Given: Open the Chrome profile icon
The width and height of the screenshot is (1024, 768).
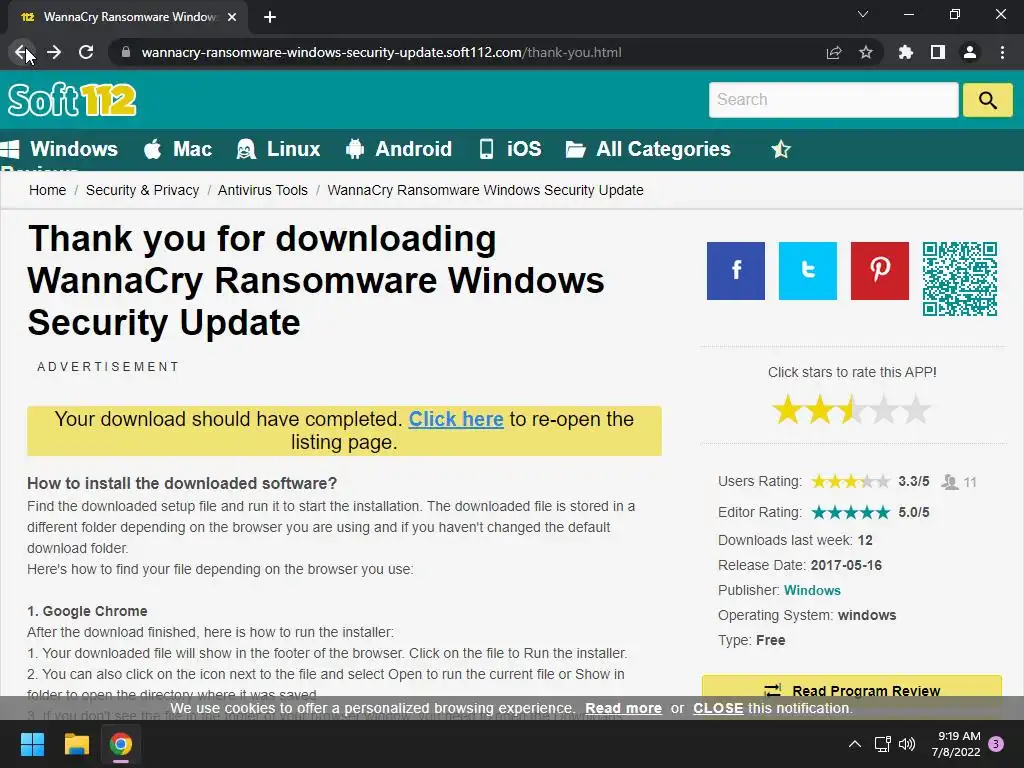Looking at the screenshot, I should click(x=970, y=52).
